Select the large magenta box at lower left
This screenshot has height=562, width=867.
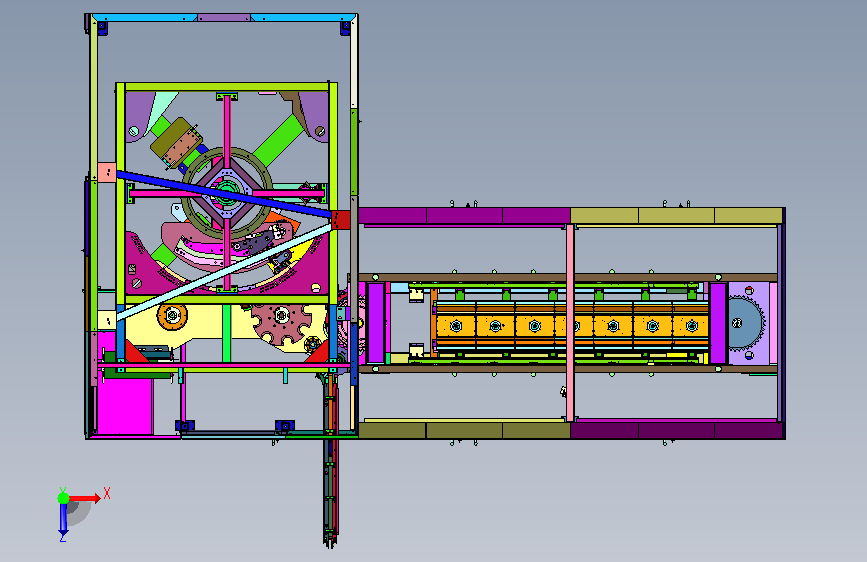(x=124, y=407)
